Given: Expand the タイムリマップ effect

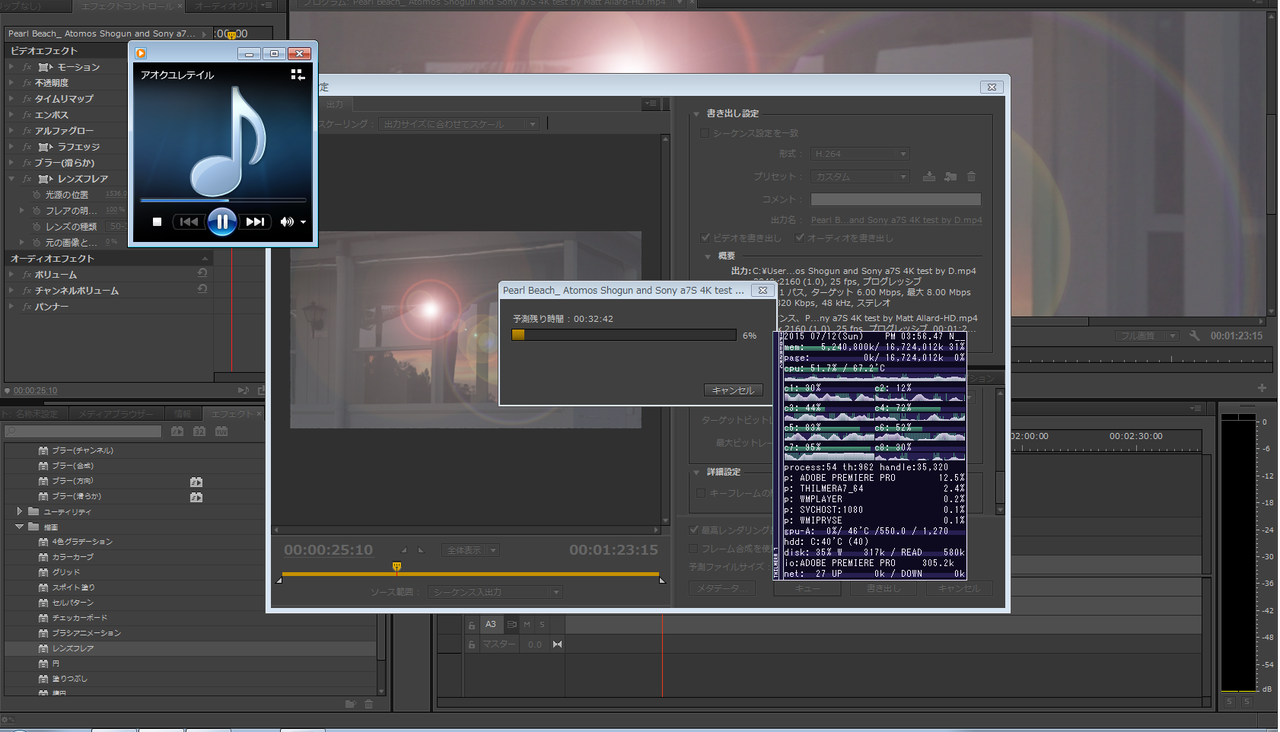Looking at the screenshot, I should [11, 99].
